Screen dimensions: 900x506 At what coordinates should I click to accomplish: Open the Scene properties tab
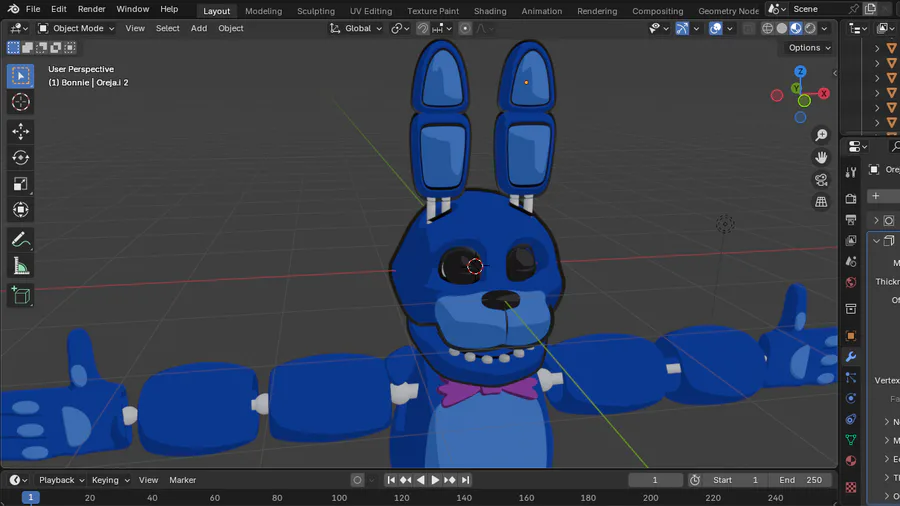tap(851, 262)
